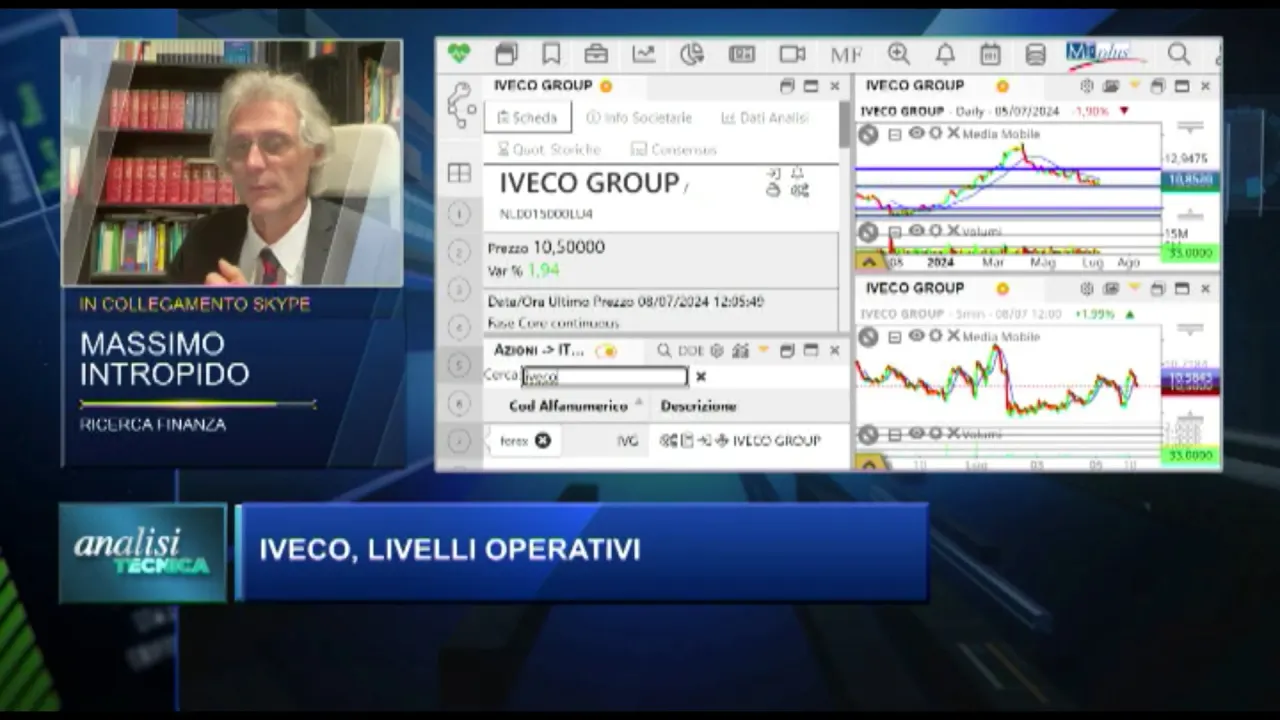
Task: Toggle Volumi eye in 5min chart
Action: click(x=916, y=434)
